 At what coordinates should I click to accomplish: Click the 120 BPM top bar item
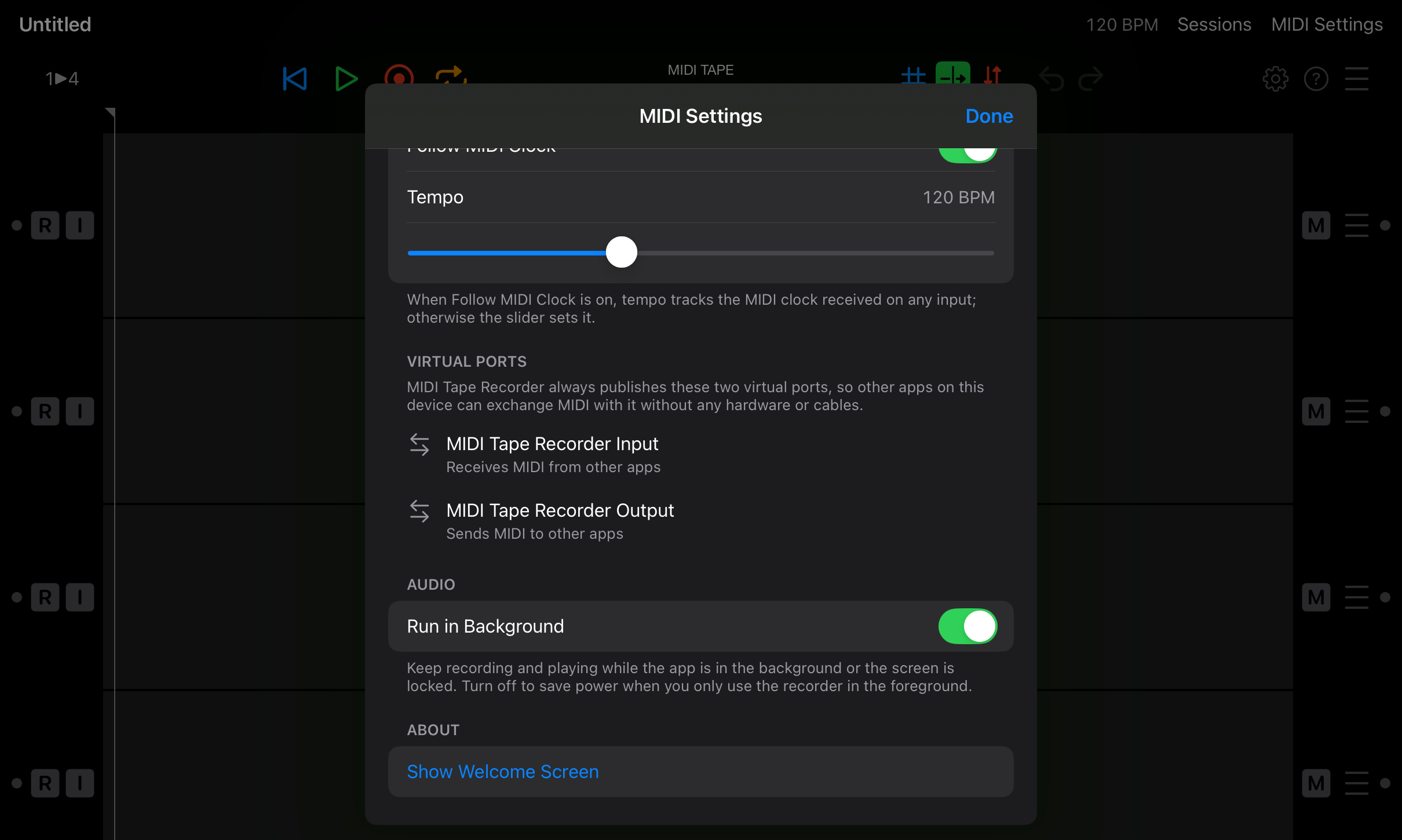pos(1122,24)
